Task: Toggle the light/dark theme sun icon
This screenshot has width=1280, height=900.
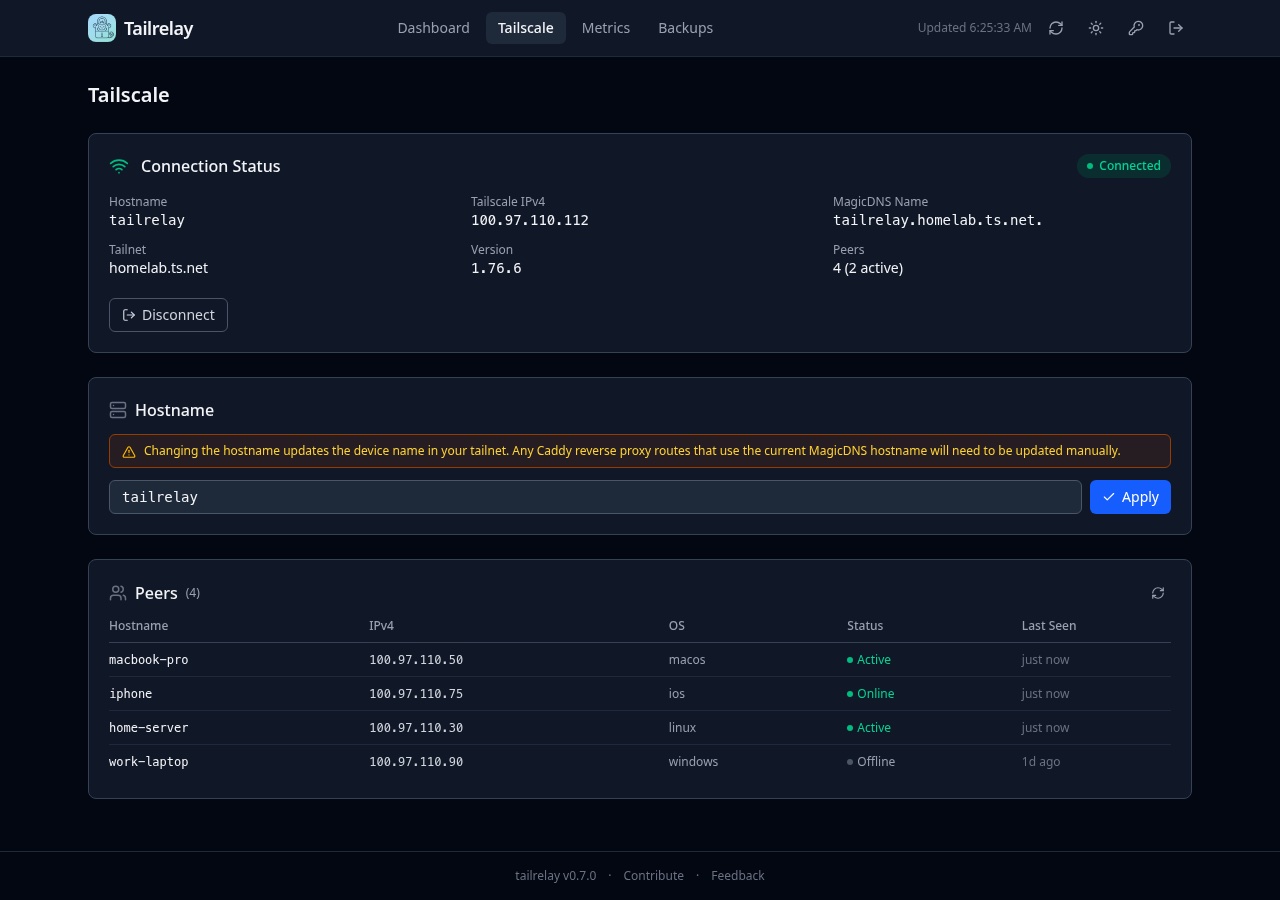Action: [x=1096, y=28]
